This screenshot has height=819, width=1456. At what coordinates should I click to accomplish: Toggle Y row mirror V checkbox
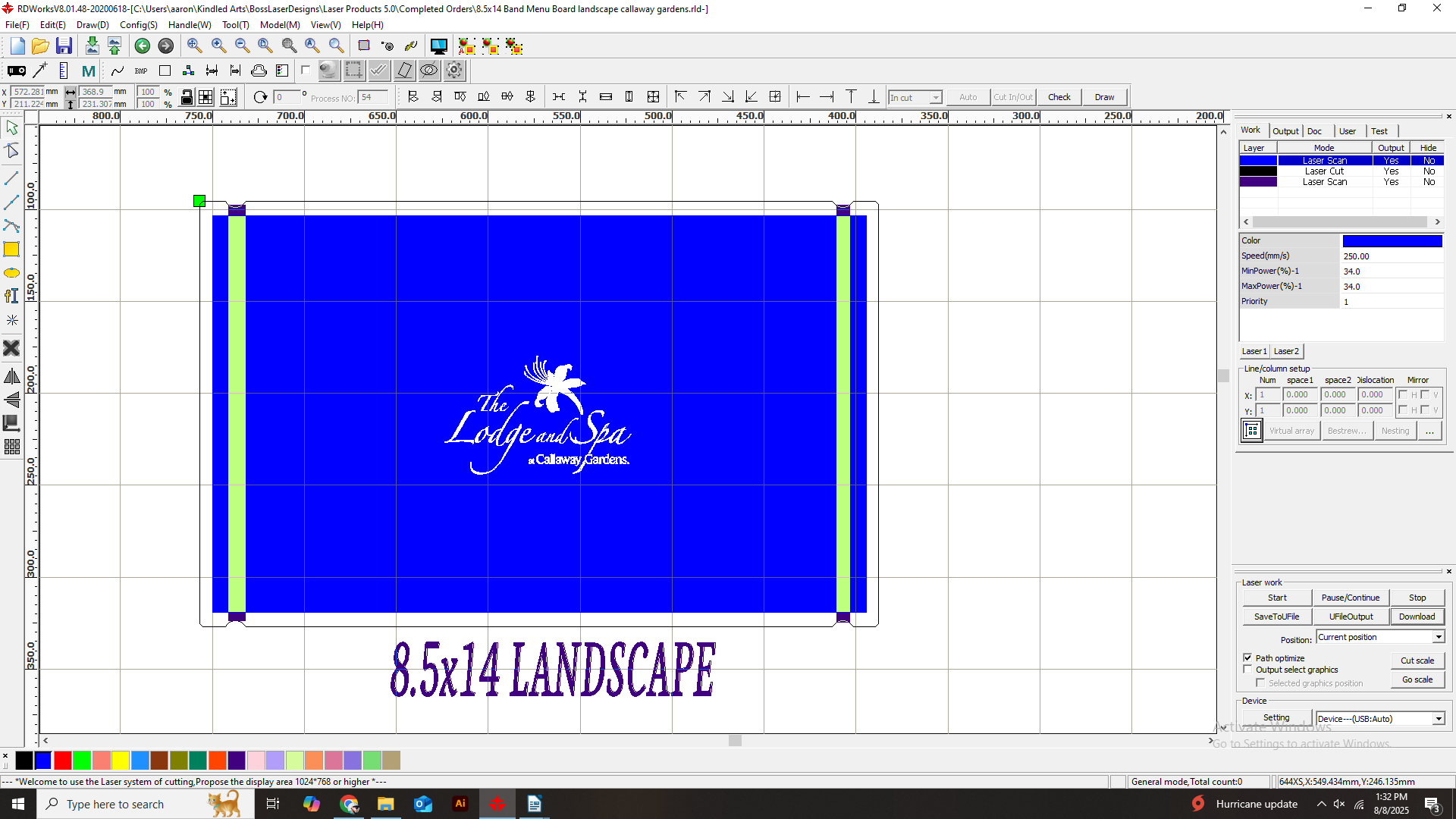(1426, 410)
